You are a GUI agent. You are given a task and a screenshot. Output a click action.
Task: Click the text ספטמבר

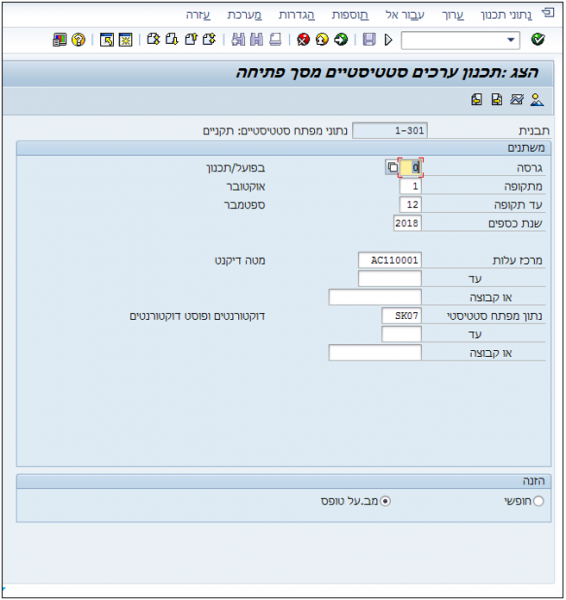[245, 205]
